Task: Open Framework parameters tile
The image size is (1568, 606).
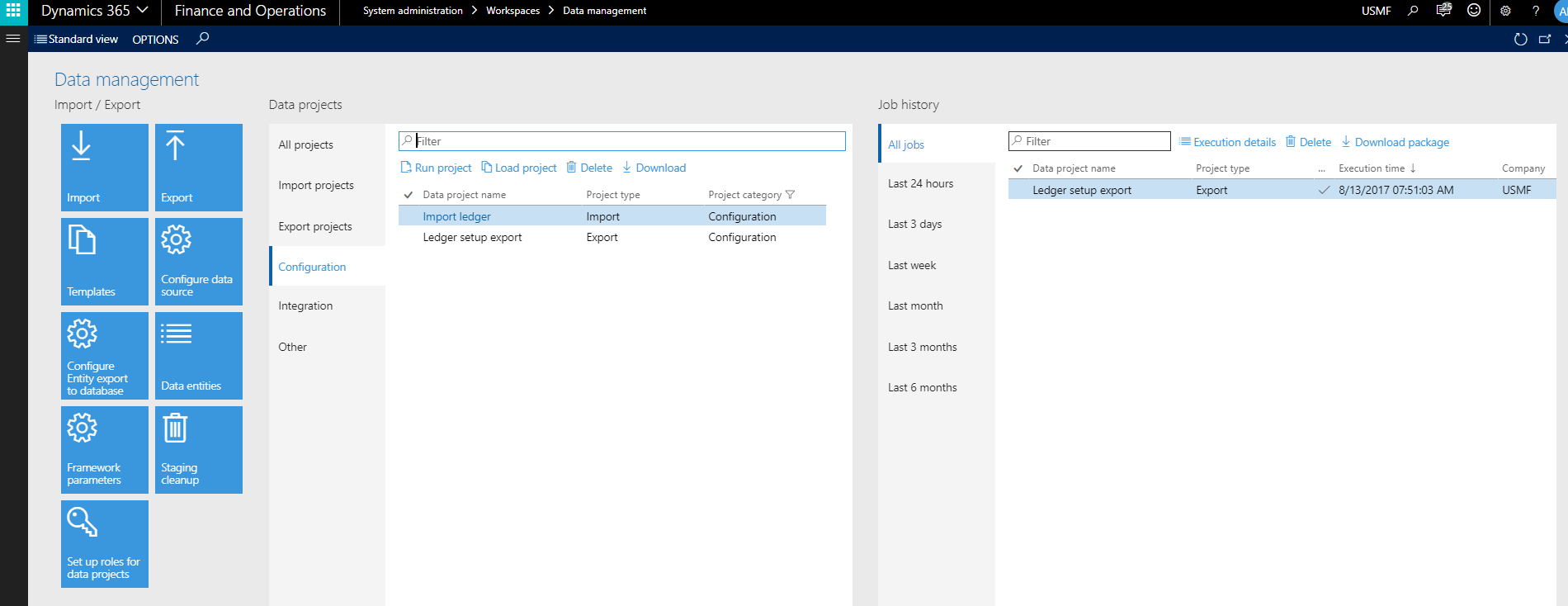Action: coord(105,450)
